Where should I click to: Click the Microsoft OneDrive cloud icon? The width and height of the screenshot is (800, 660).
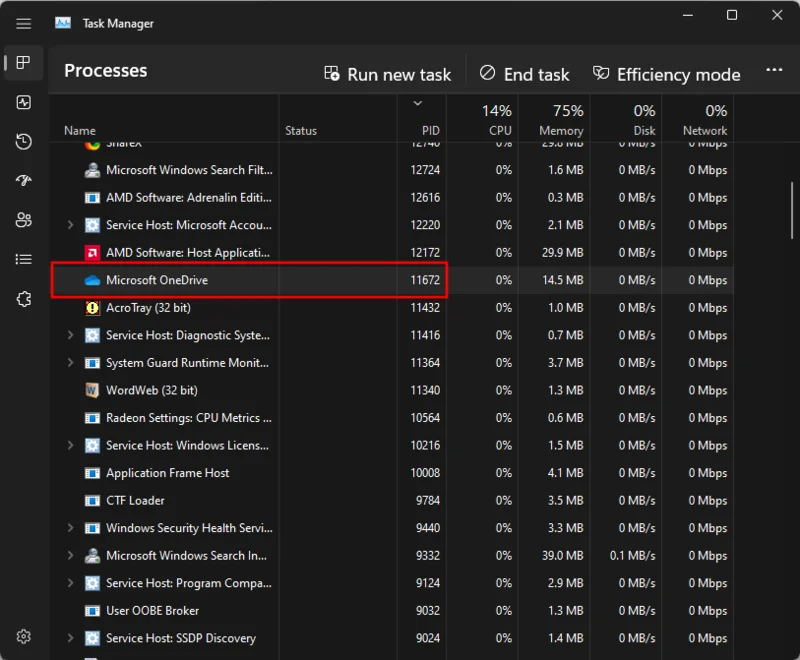tap(92, 280)
